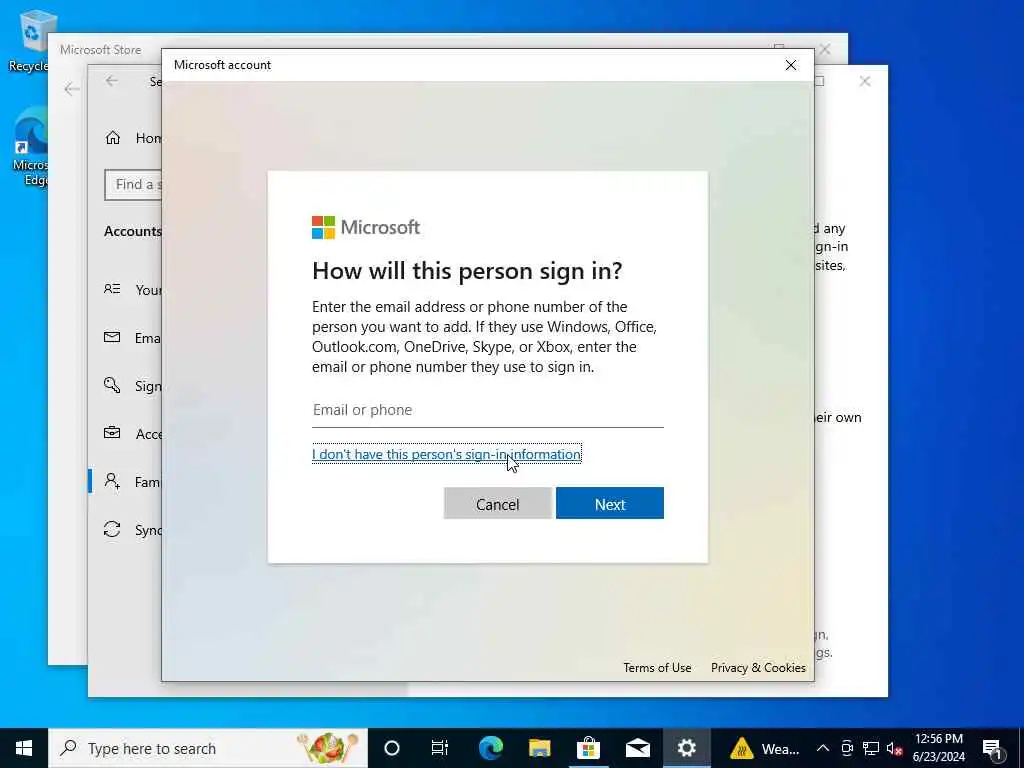The width and height of the screenshot is (1024, 768).
Task: Open the Terms of Use link
Action: click(x=657, y=667)
